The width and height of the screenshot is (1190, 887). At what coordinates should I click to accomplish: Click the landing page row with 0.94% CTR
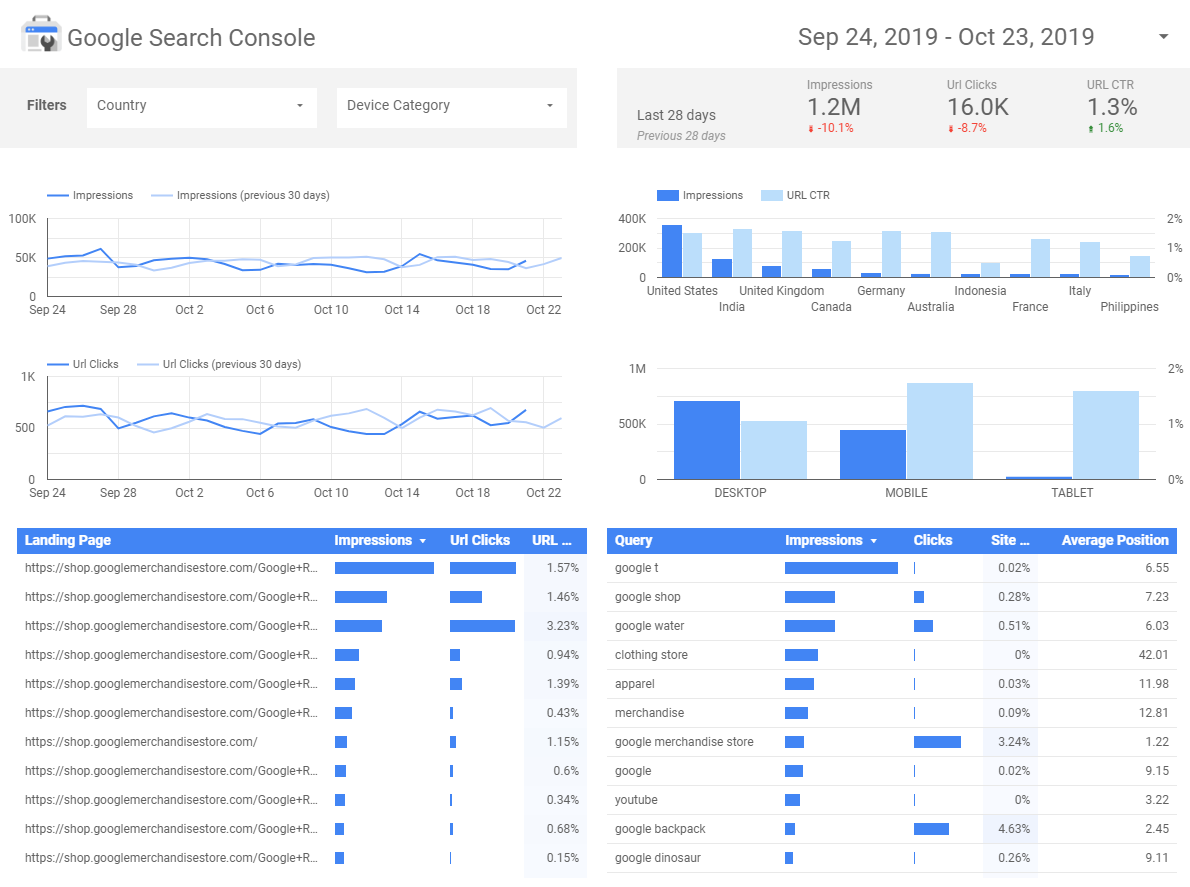click(301, 655)
